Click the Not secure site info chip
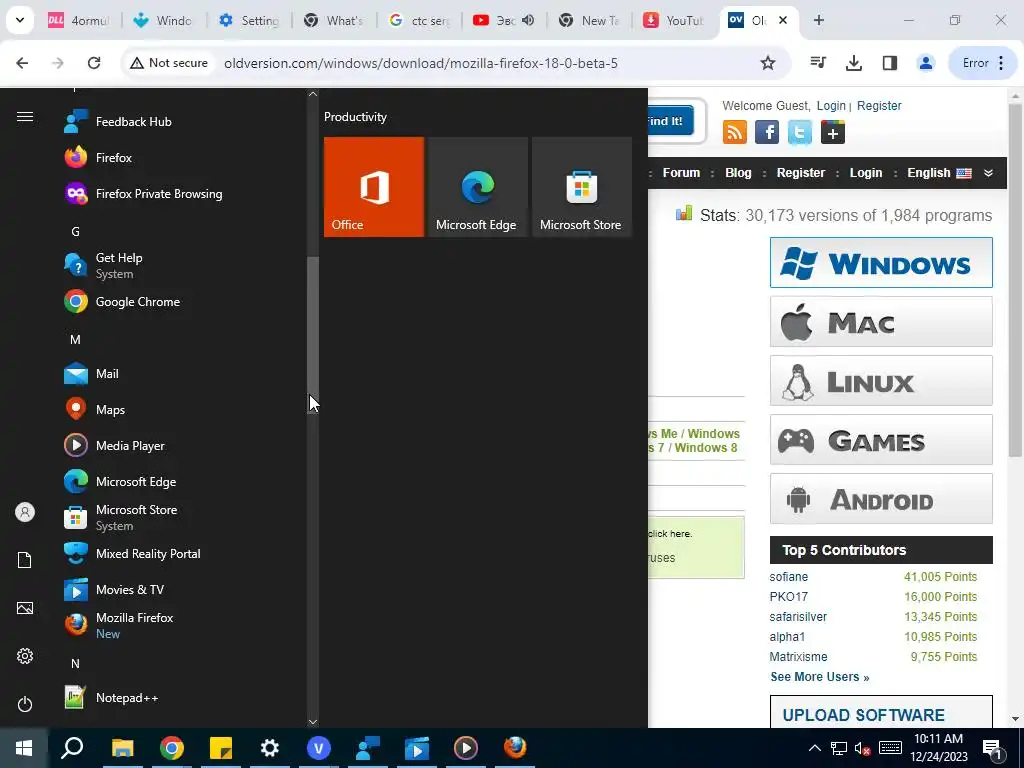 click(169, 63)
